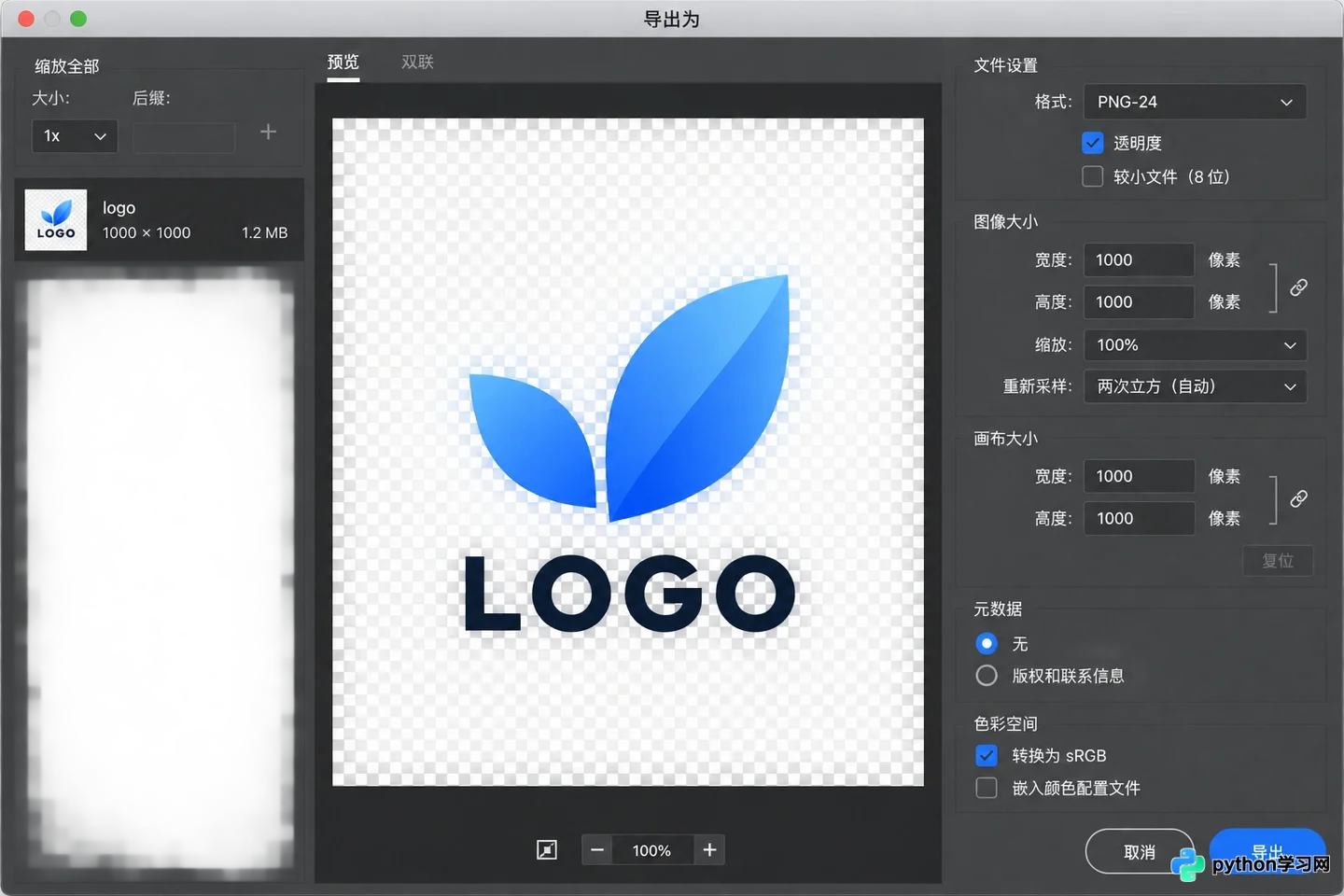Click the image size 宽度 field
Screen dimensions: 1344x896
1139,260
